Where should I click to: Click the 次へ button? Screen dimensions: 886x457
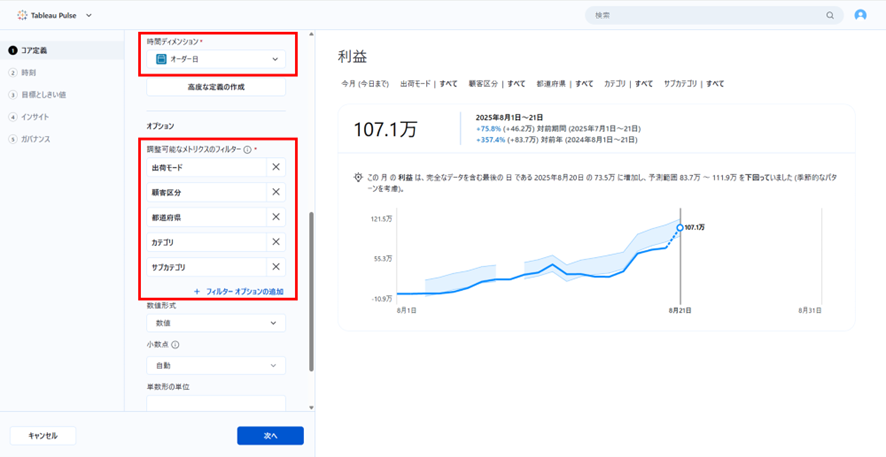pyautogui.click(x=270, y=436)
